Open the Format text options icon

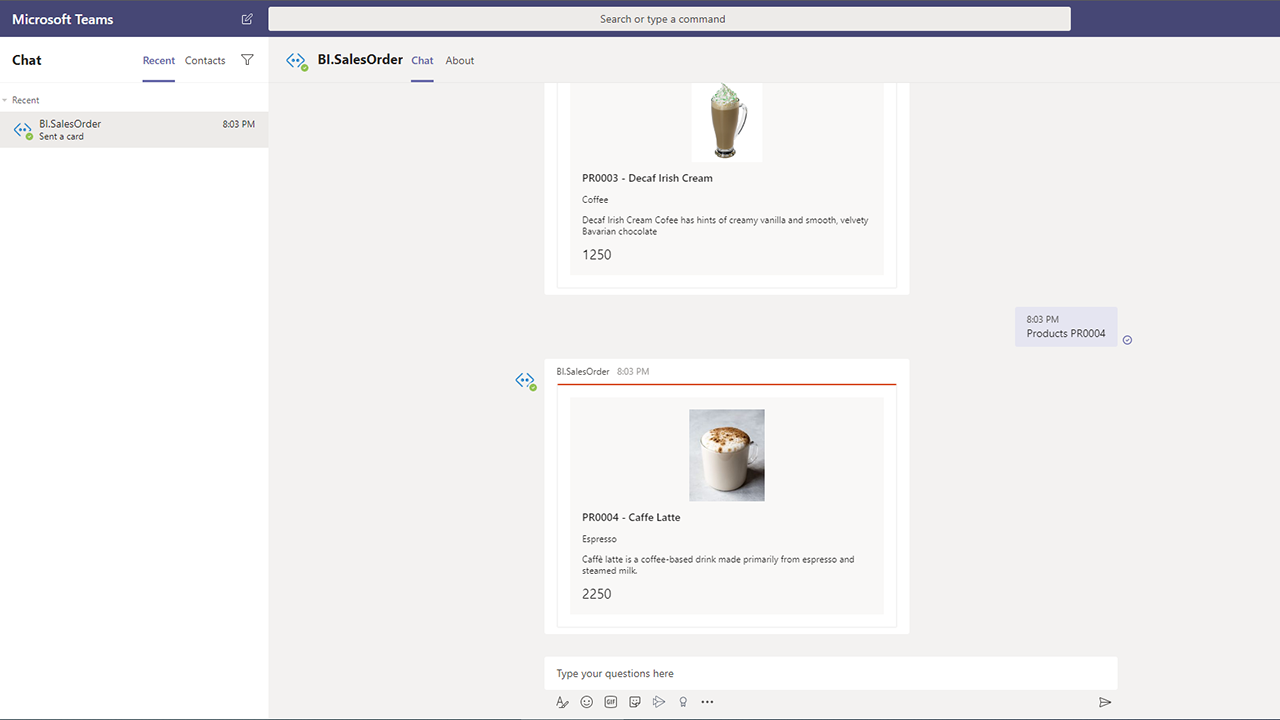562,702
